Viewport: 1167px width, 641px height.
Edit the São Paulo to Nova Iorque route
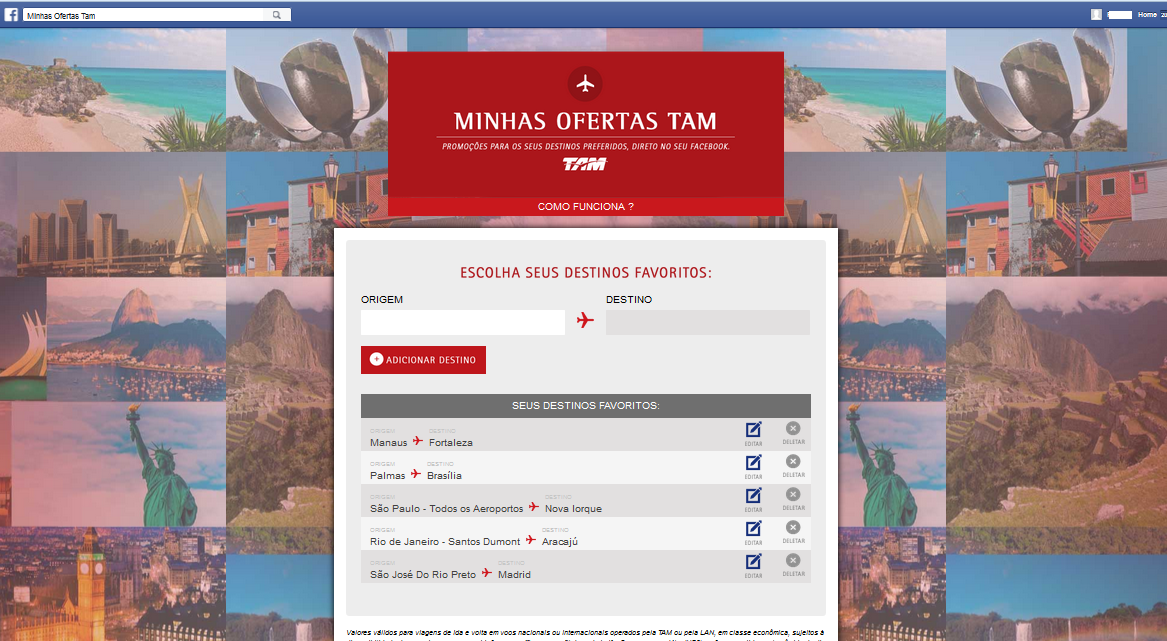(x=753, y=497)
